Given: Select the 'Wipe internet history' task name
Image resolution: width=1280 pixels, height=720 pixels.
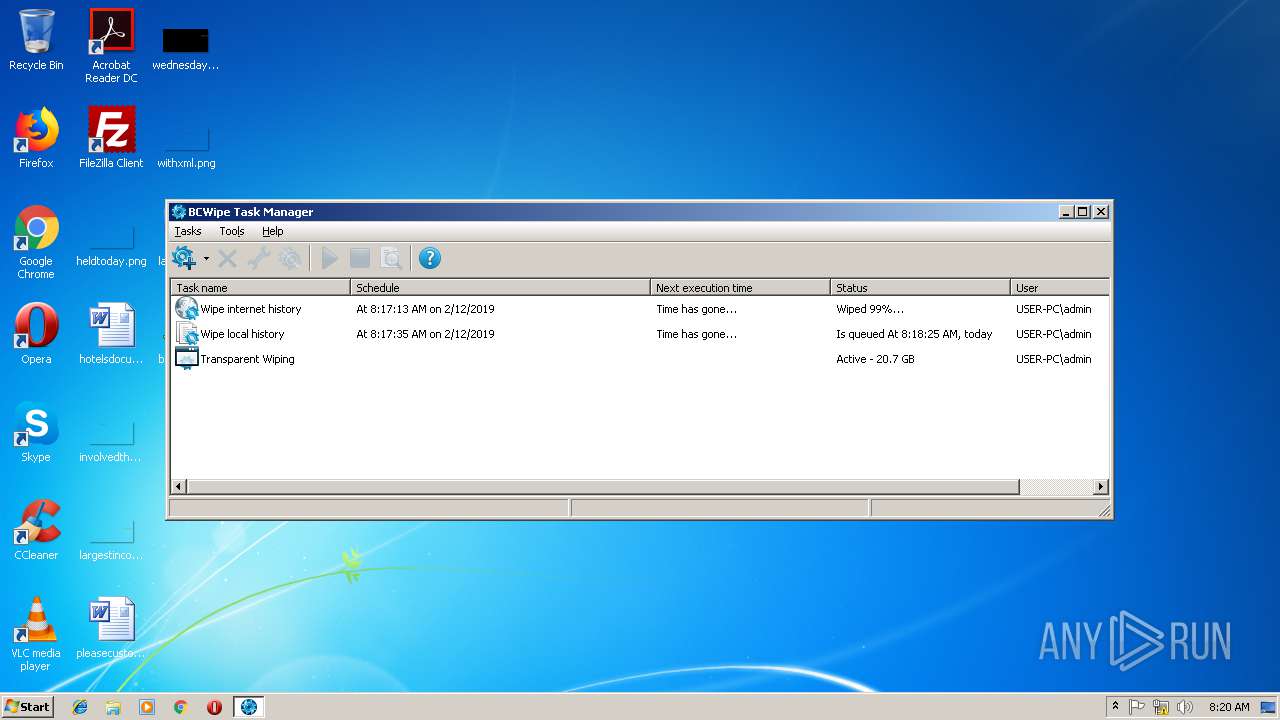Looking at the screenshot, I should tap(250, 309).
